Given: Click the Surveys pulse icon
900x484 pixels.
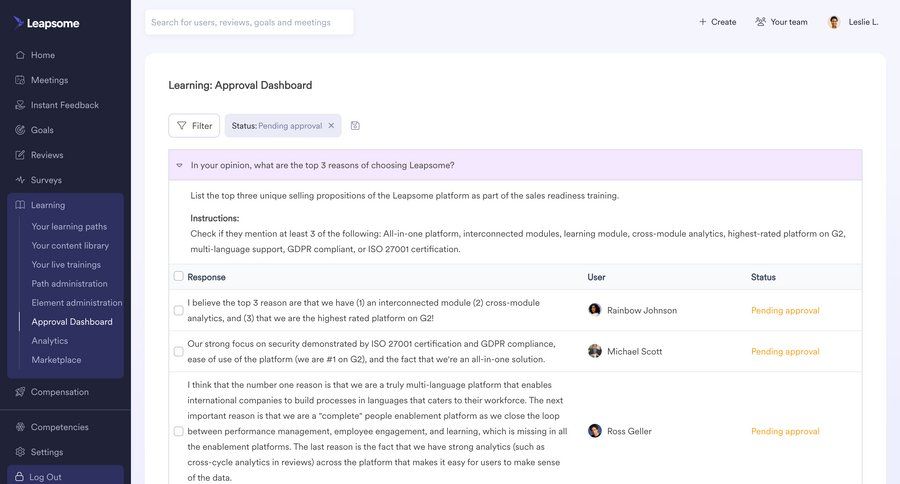Looking at the screenshot, I should coord(20,180).
